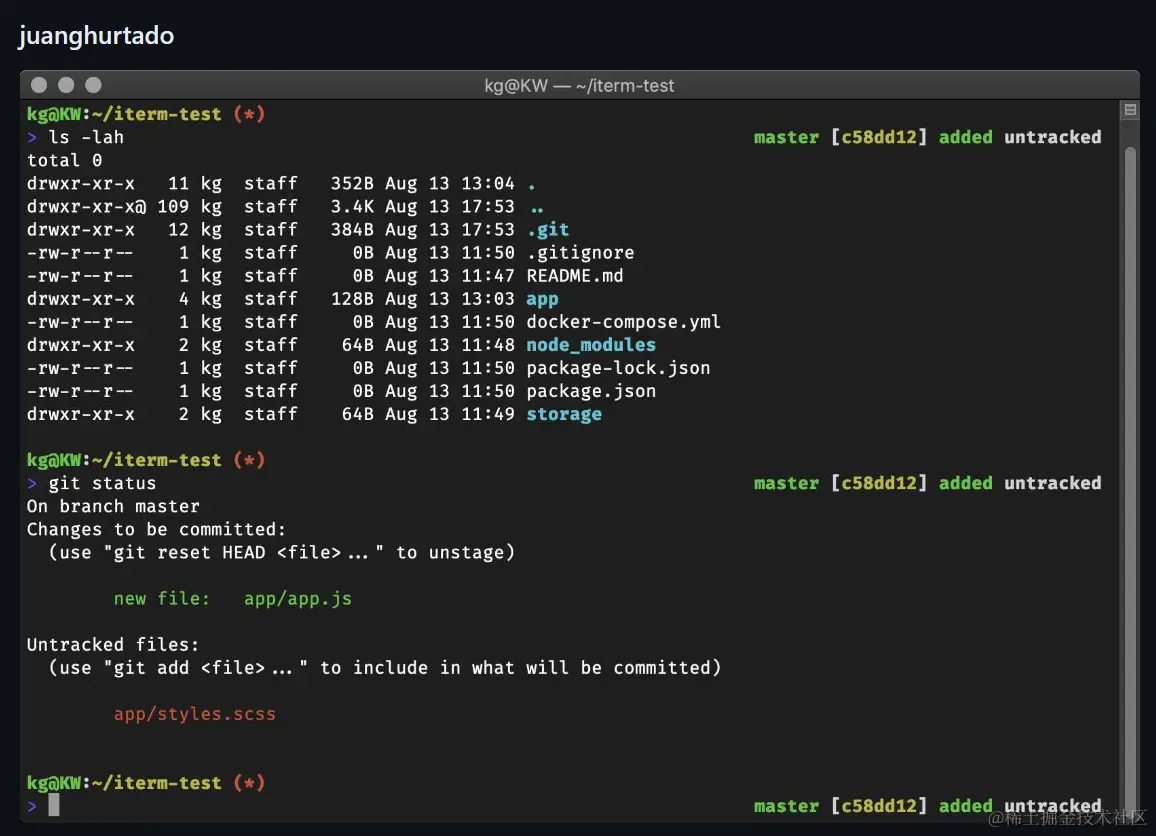The height and width of the screenshot is (836, 1156).
Task: Click the '11:49' timestamp in the storage row
Action: click(488, 414)
